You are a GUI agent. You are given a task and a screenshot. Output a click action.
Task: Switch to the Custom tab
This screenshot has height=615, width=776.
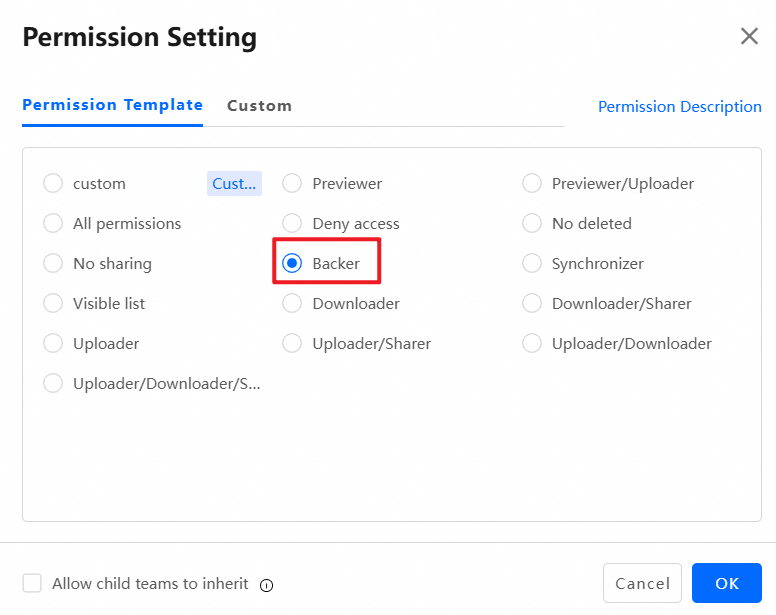(259, 105)
